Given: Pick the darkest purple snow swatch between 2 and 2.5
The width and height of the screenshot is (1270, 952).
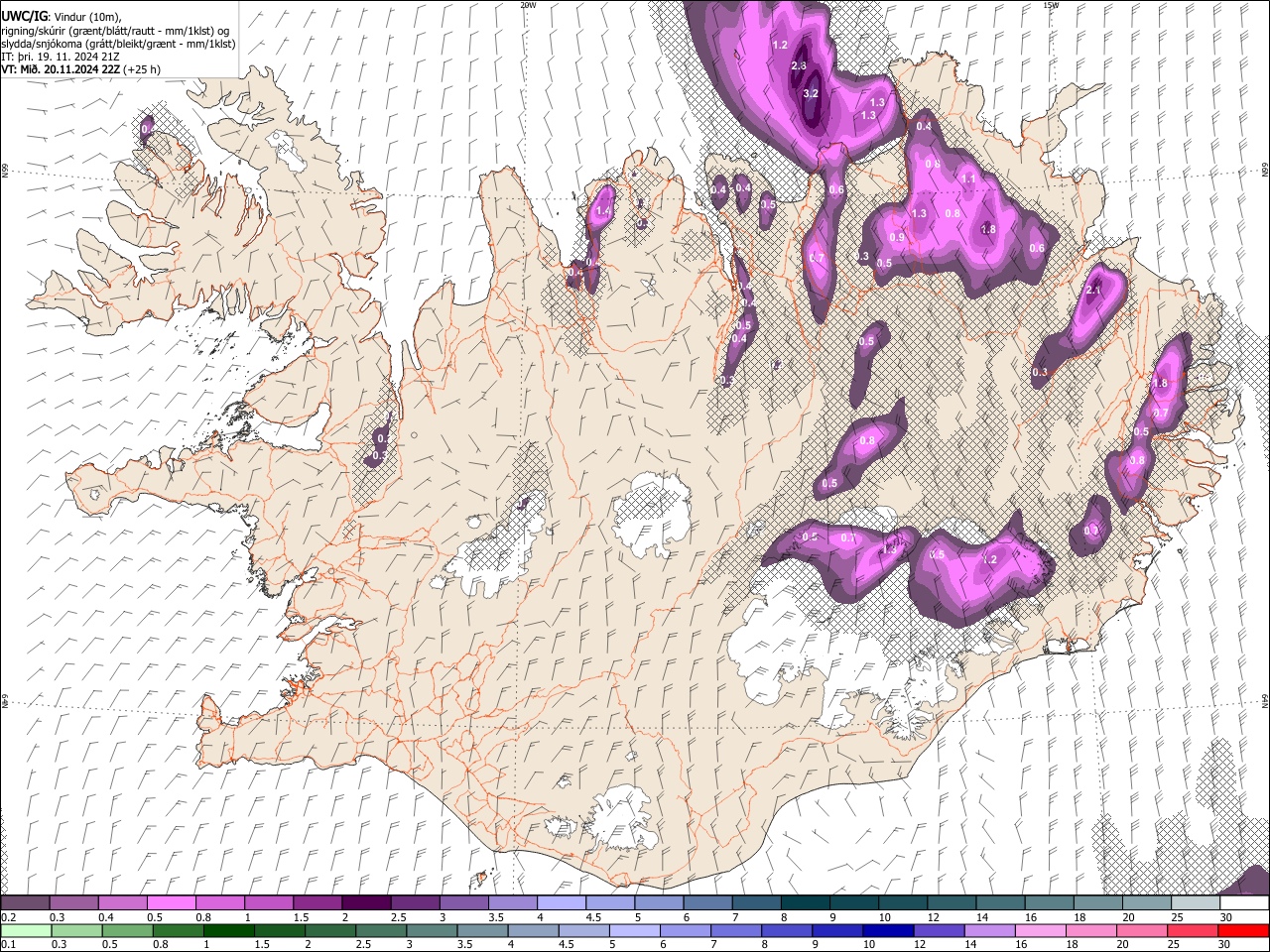Looking at the screenshot, I should (366, 902).
